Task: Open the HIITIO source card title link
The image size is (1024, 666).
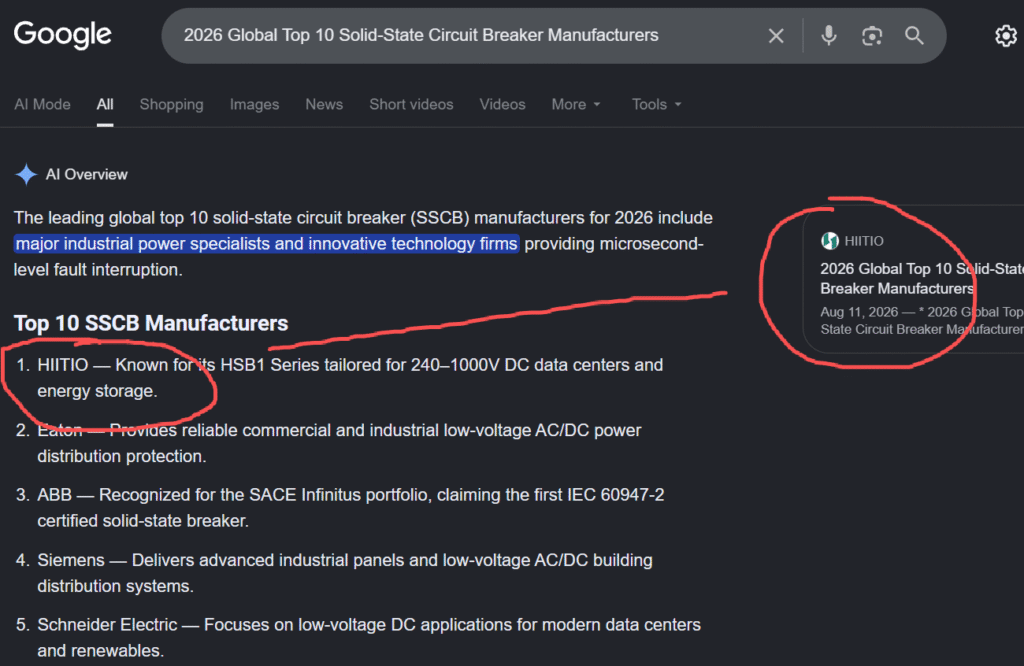Action: pyautogui.click(x=921, y=278)
